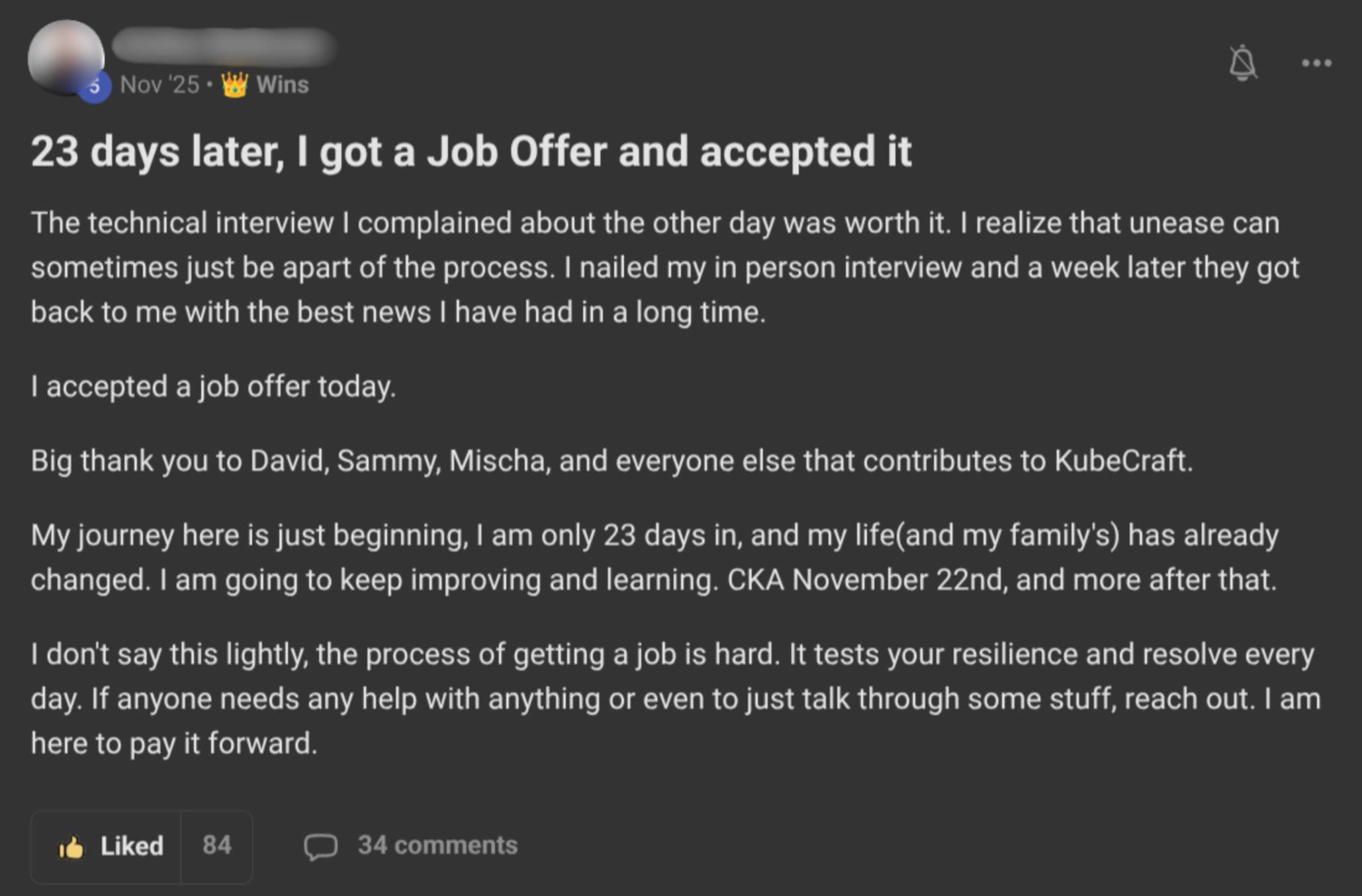Click the "My journey here" paragraph
This screenshot has width=1362, height=896.
[654, 557]
